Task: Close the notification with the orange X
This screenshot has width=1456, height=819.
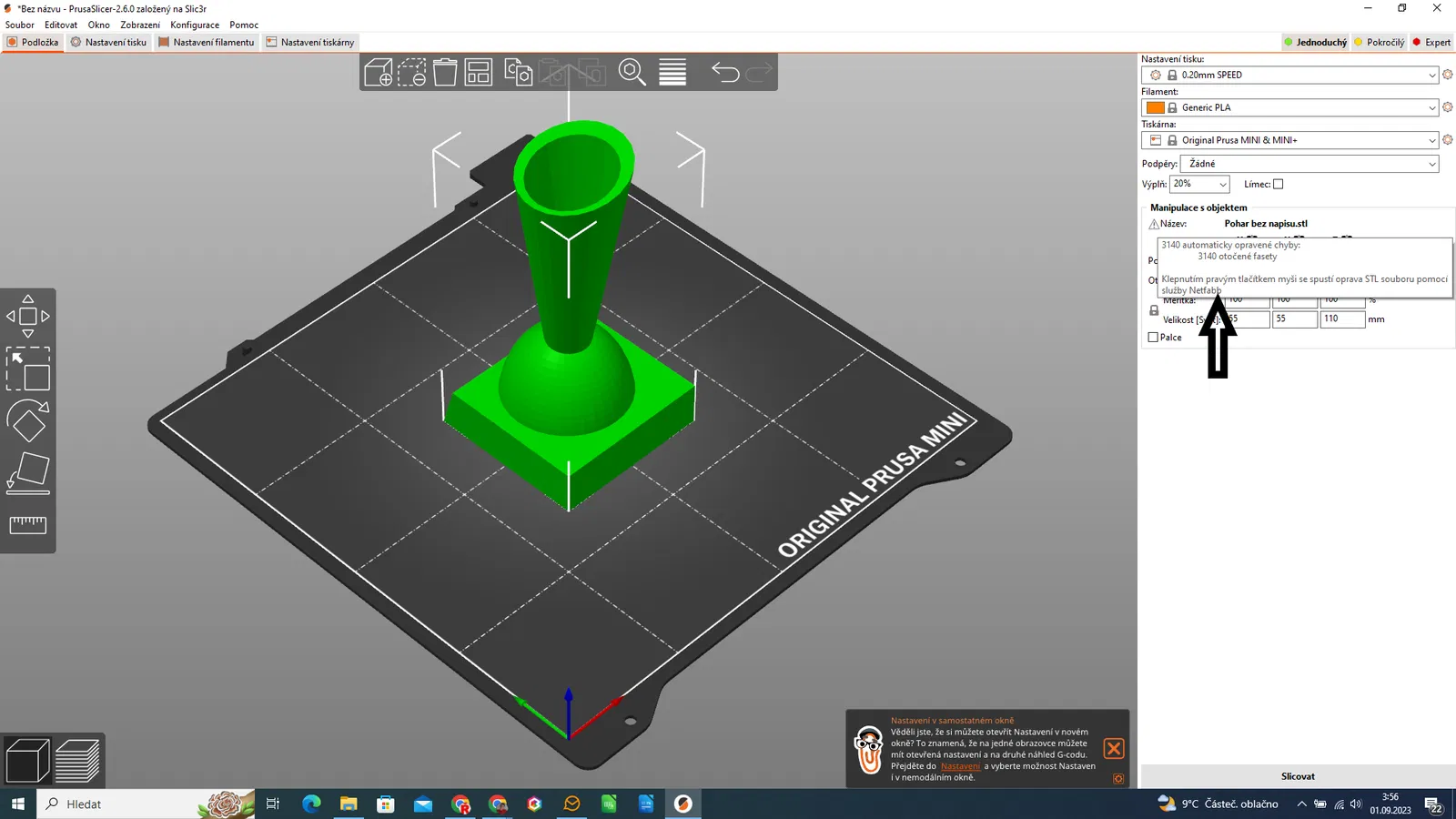Action: (1114, 749)
